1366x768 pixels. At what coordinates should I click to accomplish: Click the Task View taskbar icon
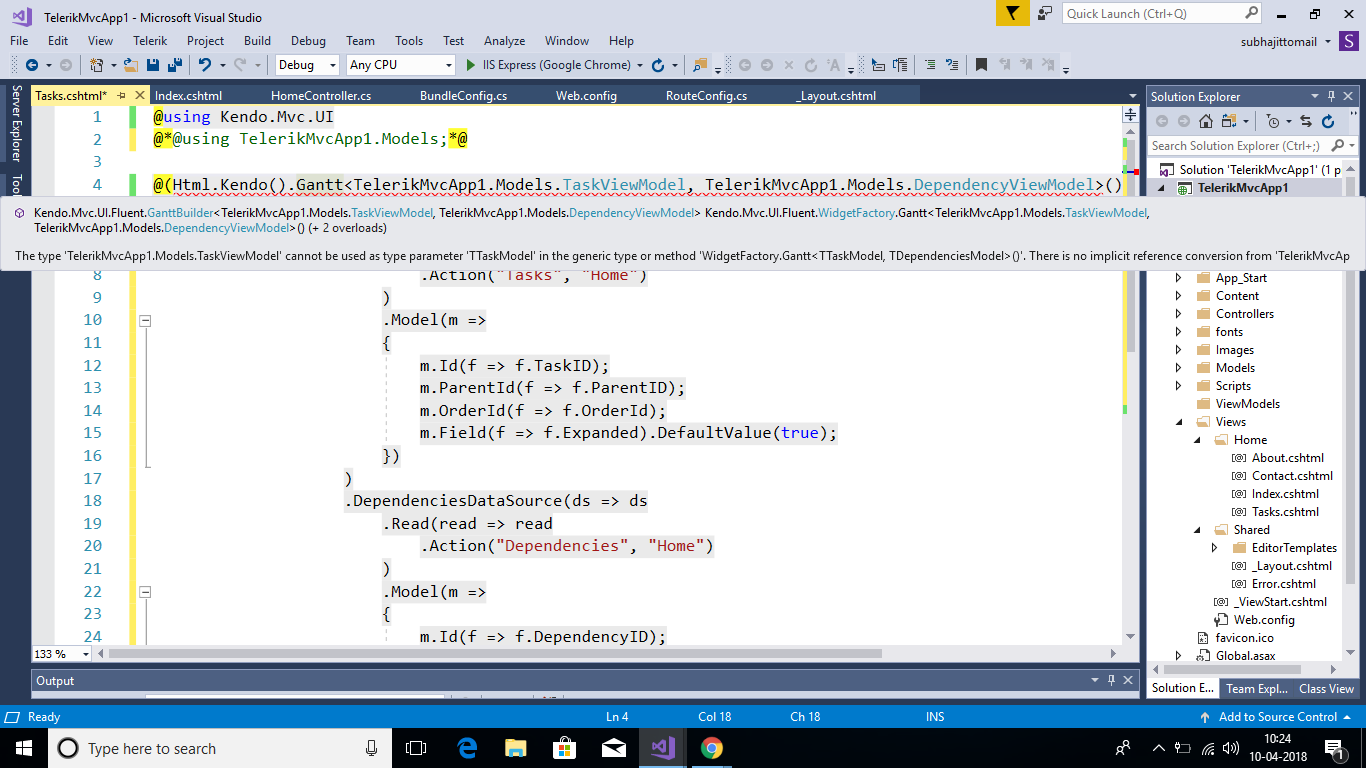coord(416,748)
